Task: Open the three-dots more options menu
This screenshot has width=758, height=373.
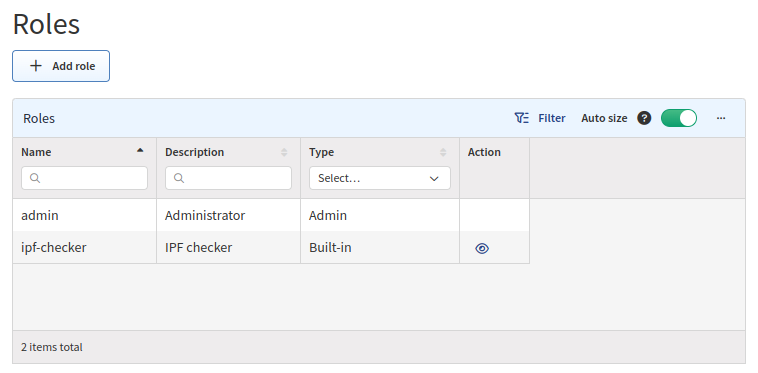Action: coord(721,118)
